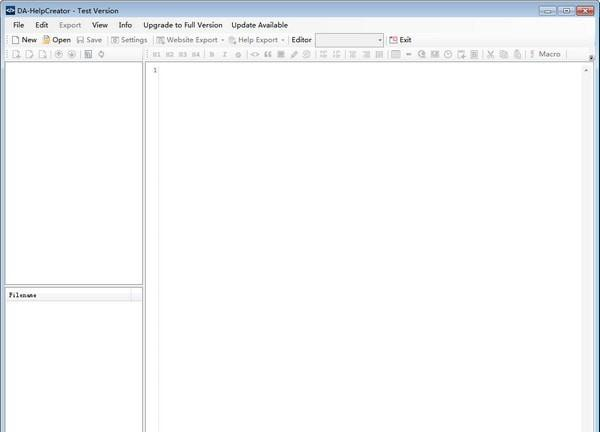Insert a blockquote with quote icon
Viewport: 600px width, 432px height.
pos(268,54)
